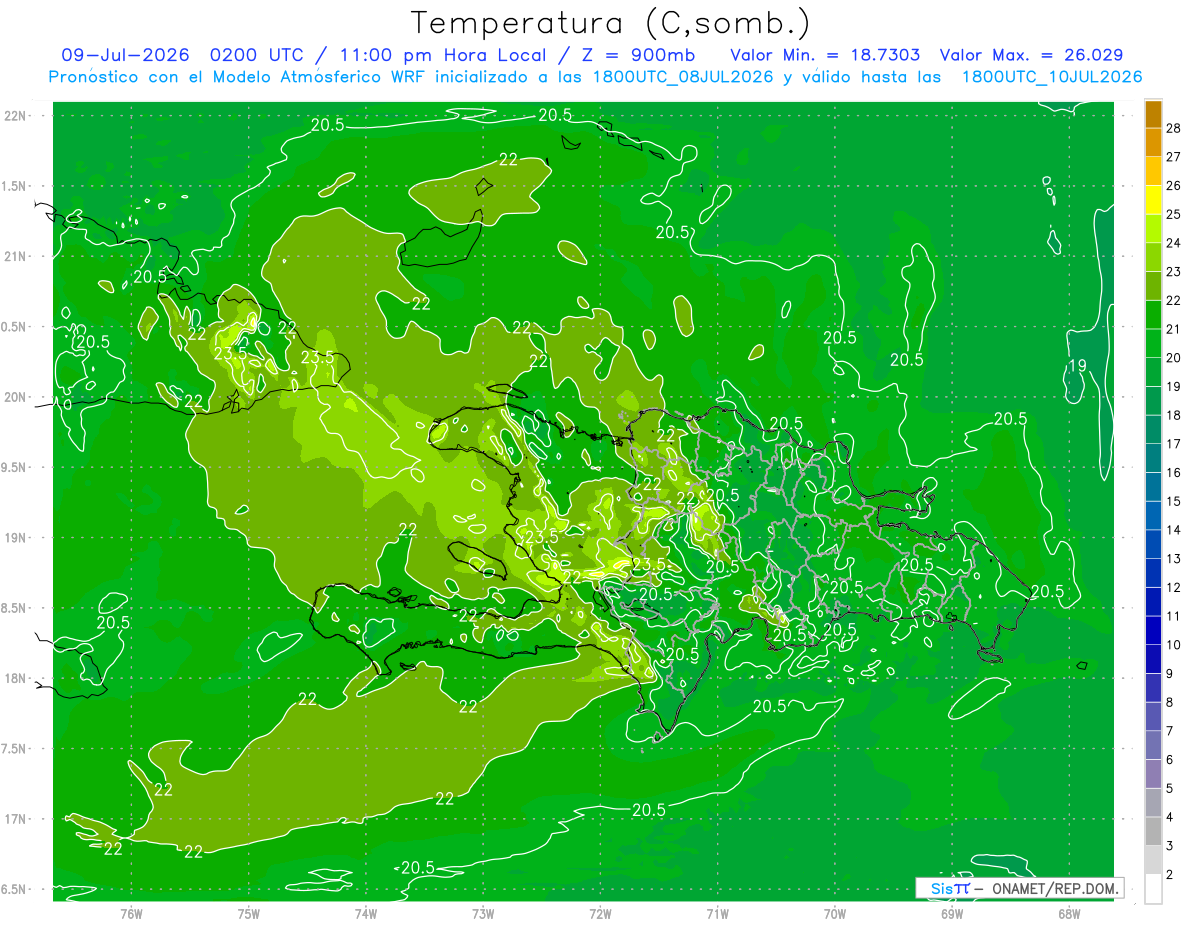Viewport: 1200px width, 927px height.
Task: Click the '20N' latitude axis label
Action: pos(15,397)
